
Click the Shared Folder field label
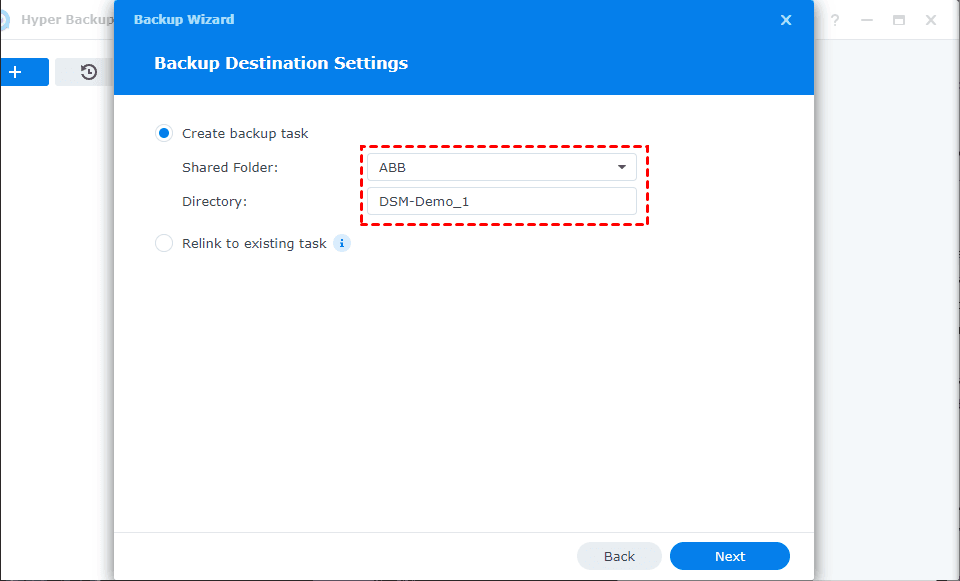[230, 167]
